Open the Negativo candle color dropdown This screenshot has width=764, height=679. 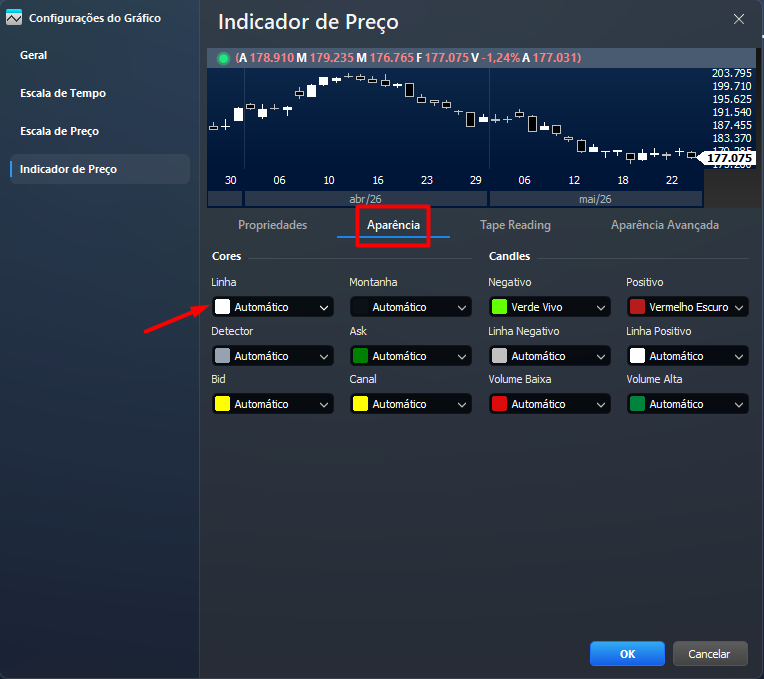pyautogui.click(x=549, y=307)
